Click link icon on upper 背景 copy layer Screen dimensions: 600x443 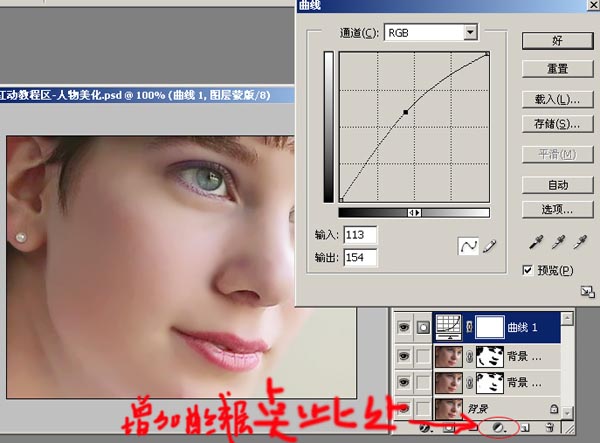(x=469, y=357)
